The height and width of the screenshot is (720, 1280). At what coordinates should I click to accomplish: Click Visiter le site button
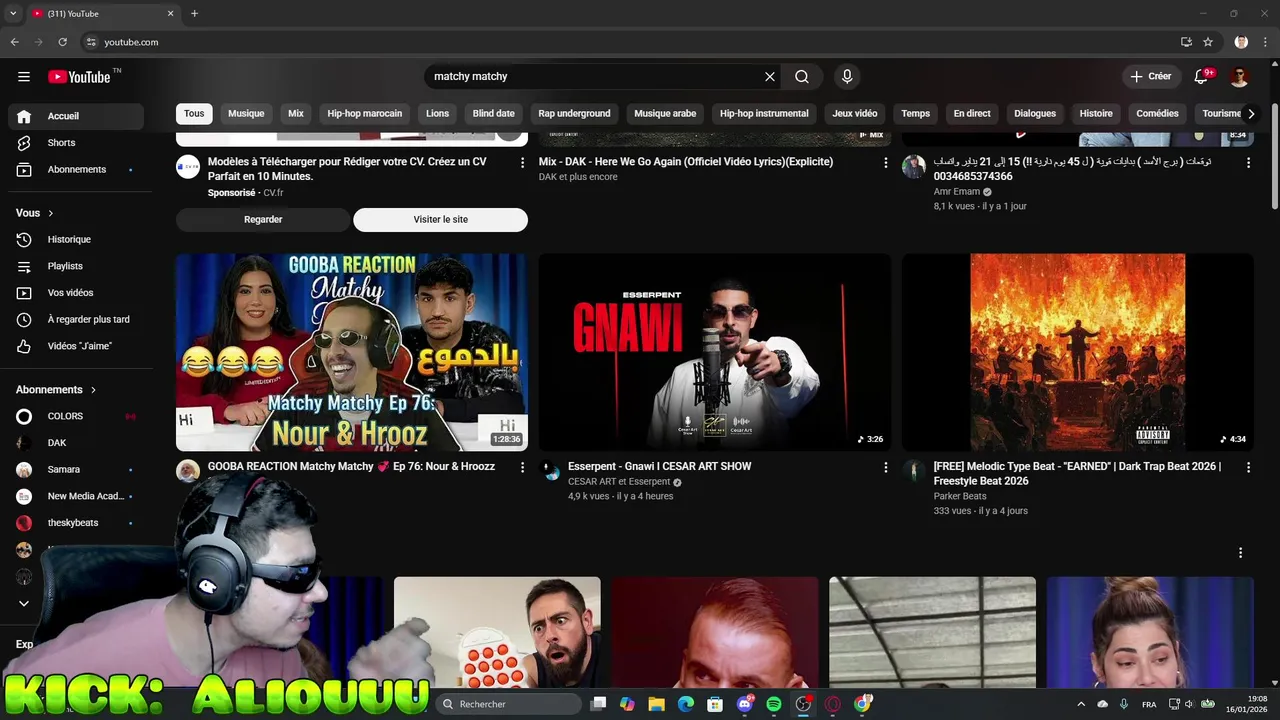tap(441, 220)
